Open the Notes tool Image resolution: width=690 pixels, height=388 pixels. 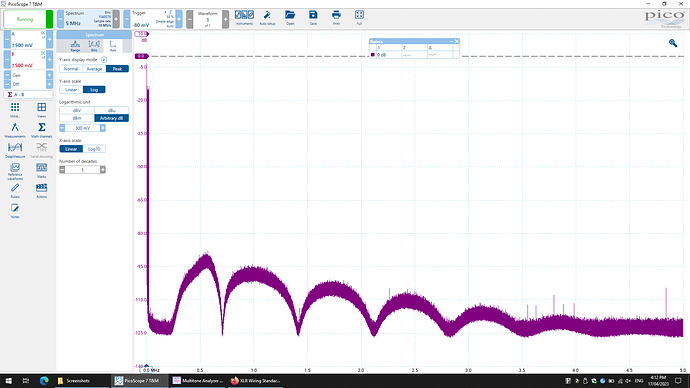pos(15,211)
